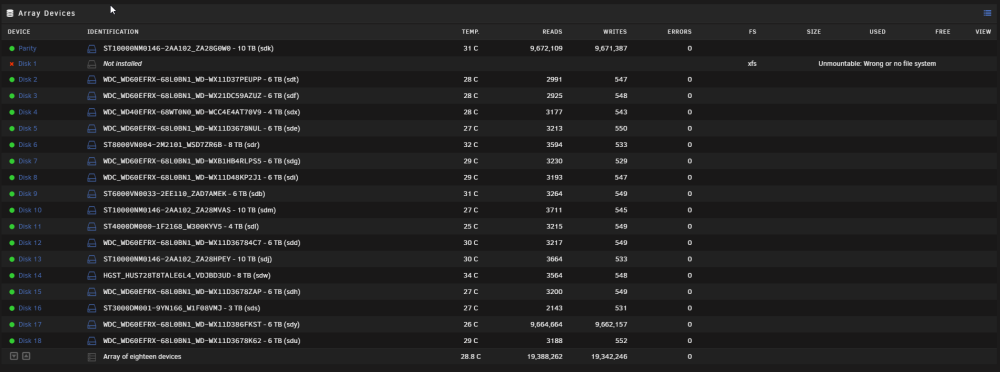Image resolution: width=1000 pixels, height=372 pixels.
Task: Click the red X status of Disk 1
Action: point(11,64)
